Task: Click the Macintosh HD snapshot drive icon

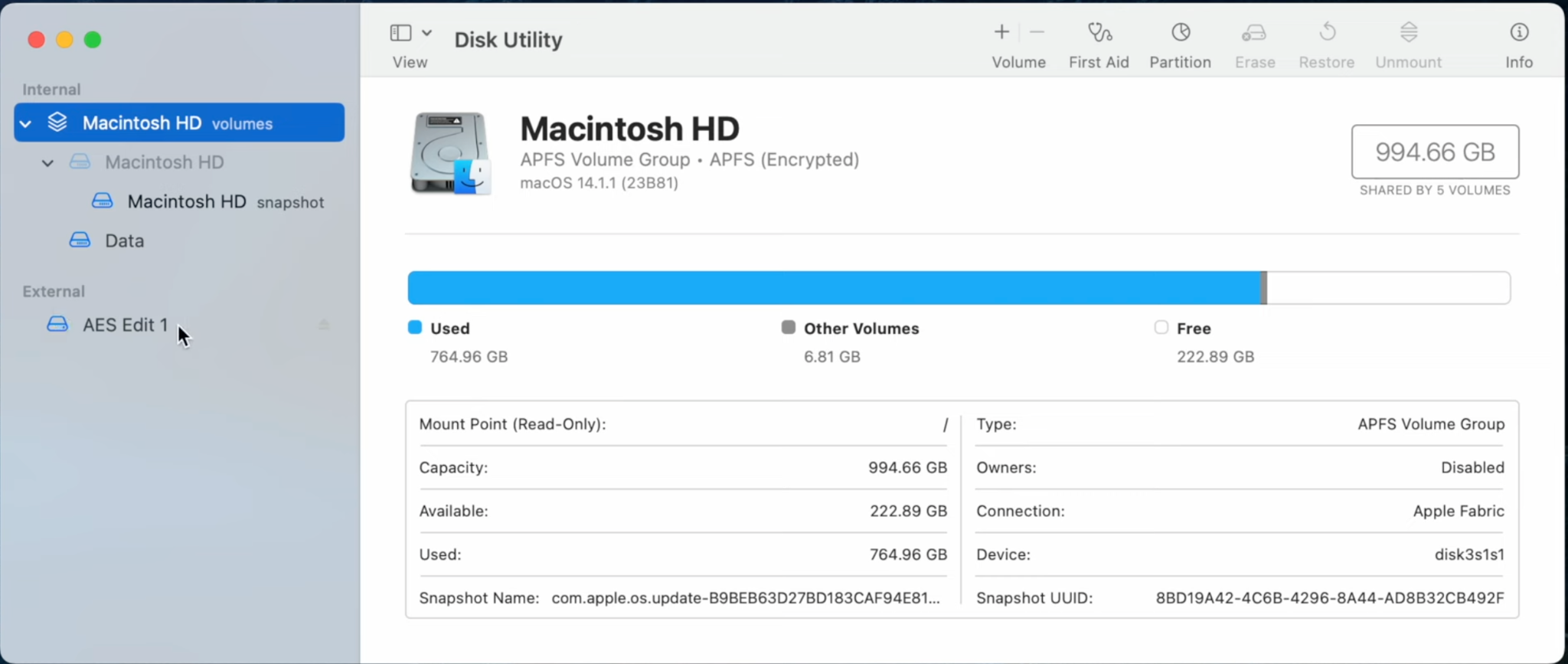Action: 102,201
